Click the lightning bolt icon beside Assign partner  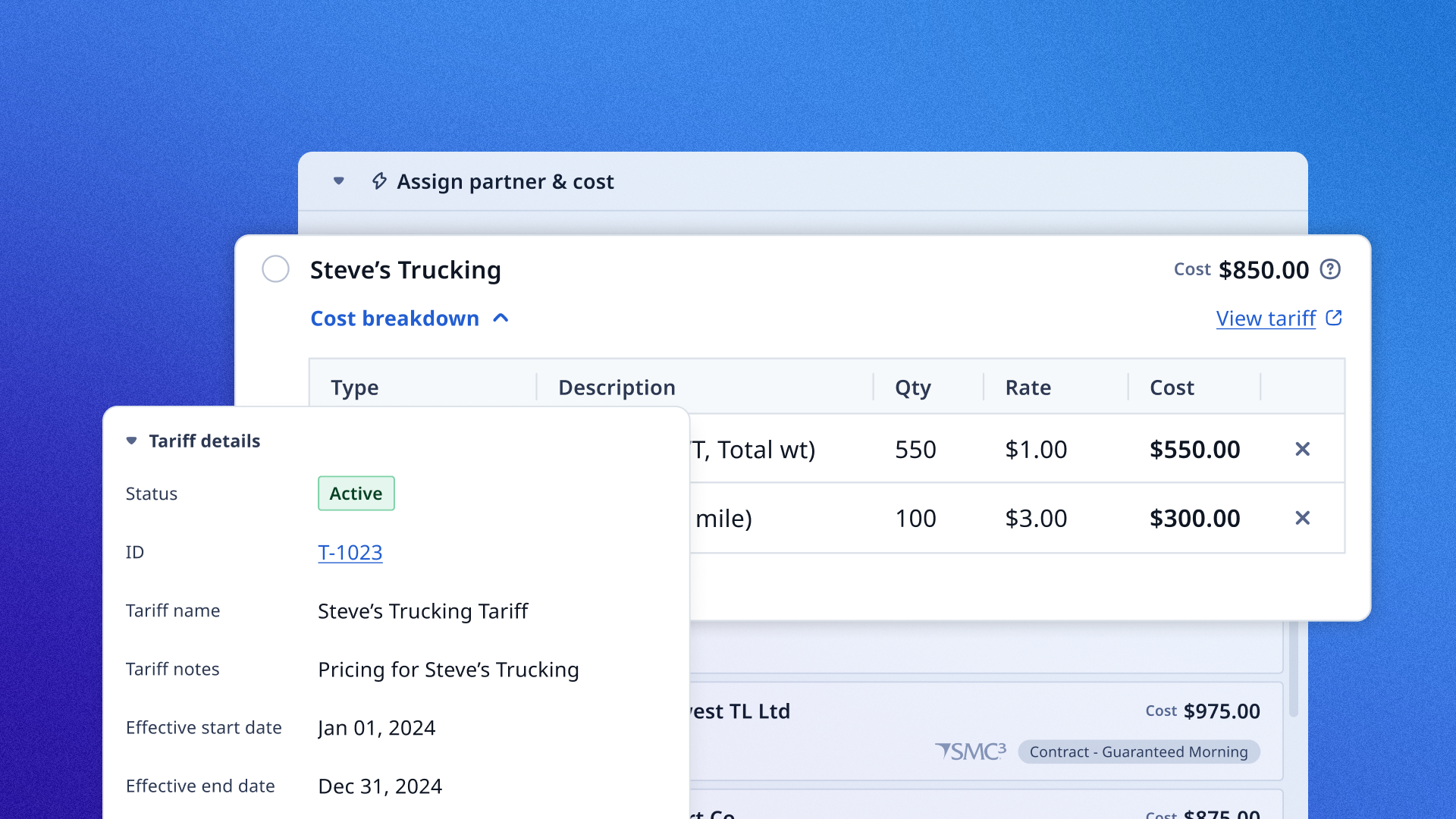coord(379,181)
